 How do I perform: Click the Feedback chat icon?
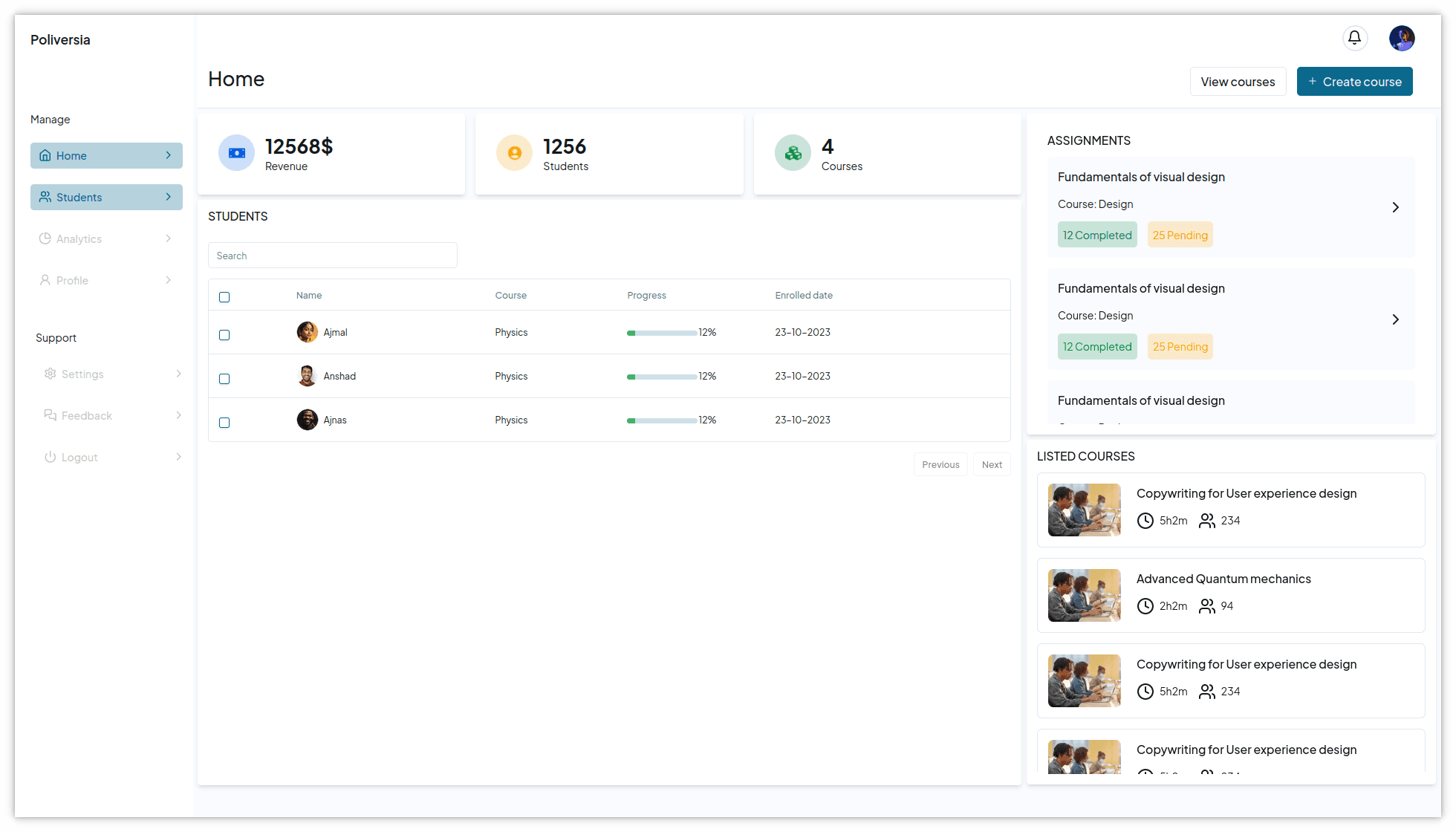50,415
